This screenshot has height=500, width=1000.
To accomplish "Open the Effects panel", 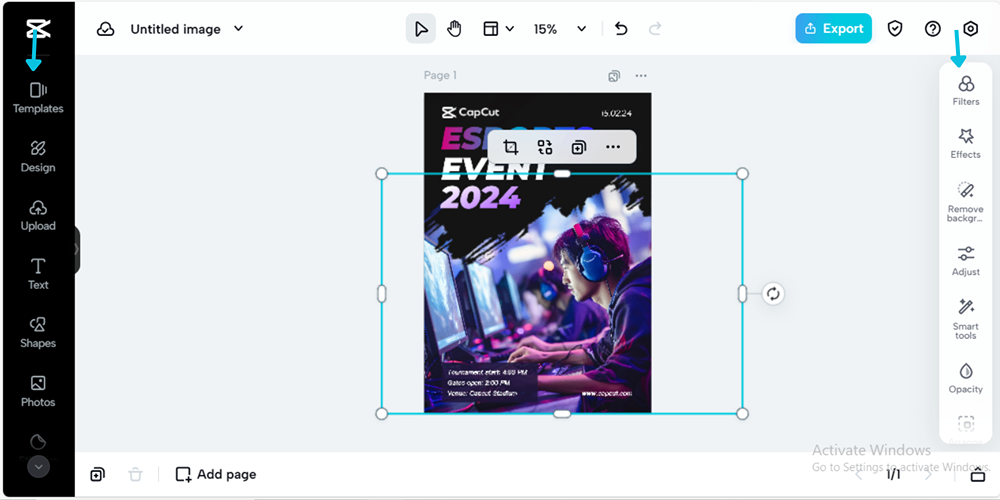I will [x=966, y=143].
